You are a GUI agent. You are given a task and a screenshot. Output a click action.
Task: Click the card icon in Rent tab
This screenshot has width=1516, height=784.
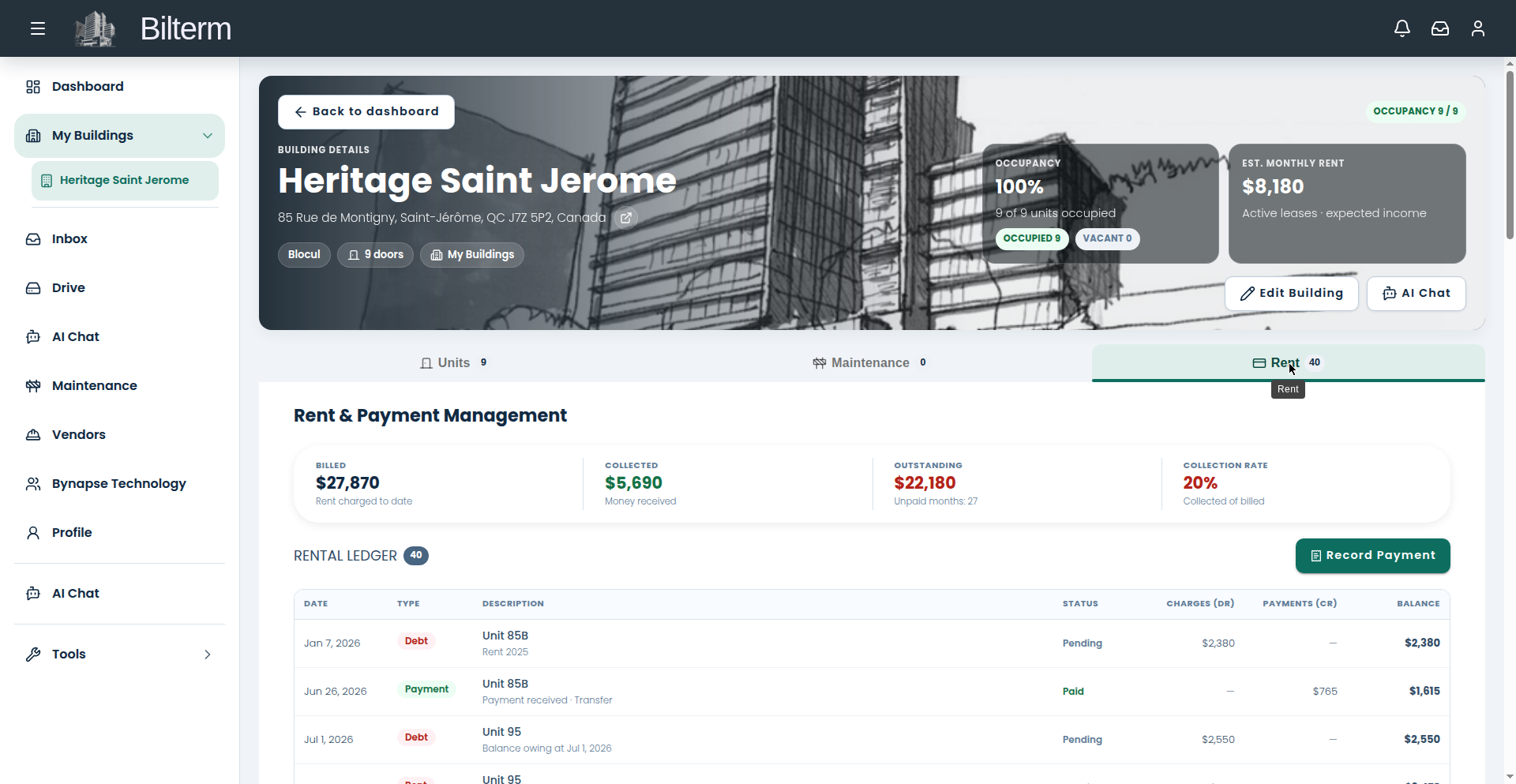click(1259, 363)
